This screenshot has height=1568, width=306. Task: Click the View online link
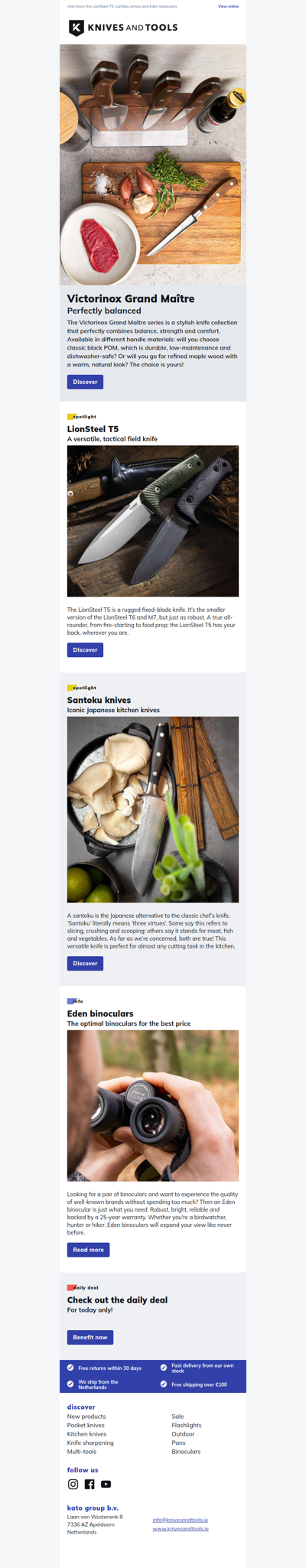228,6
